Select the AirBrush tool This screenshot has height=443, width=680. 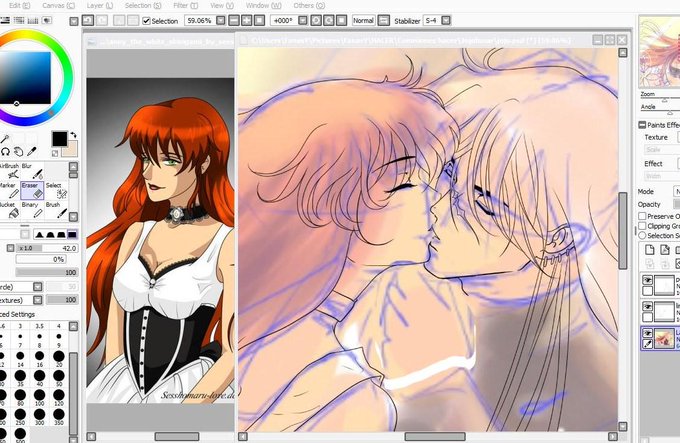point(10,171)
